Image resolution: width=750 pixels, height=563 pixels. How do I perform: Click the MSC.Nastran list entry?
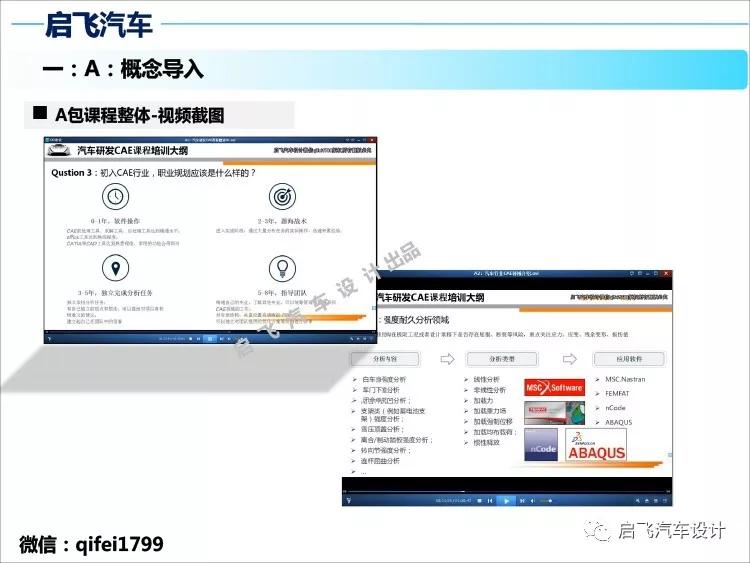[625, 379]
